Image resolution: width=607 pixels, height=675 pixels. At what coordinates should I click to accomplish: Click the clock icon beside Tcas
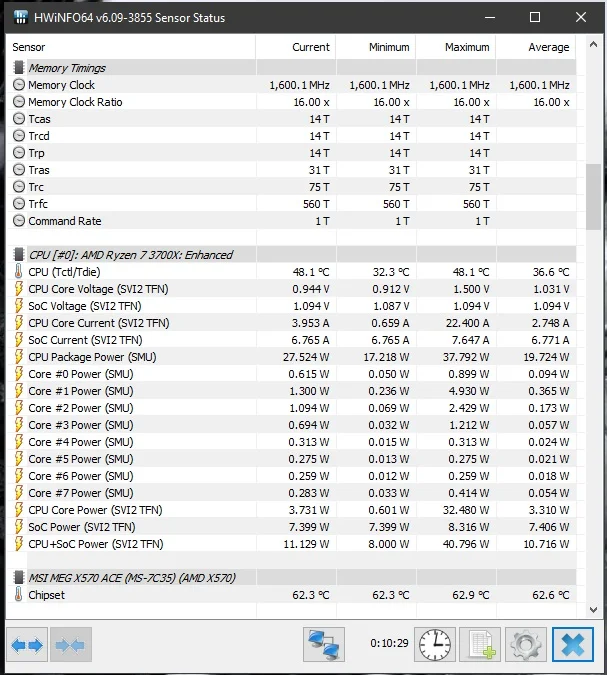[x=19, y=118]
